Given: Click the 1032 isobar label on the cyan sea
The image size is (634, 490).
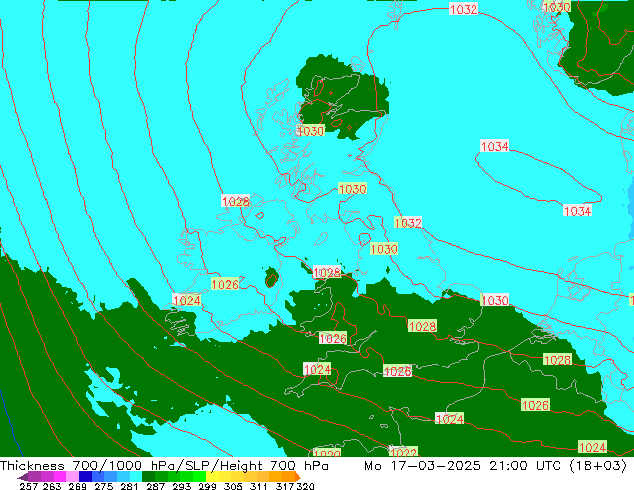Looking at the screenshot, I should coord(408,223).
